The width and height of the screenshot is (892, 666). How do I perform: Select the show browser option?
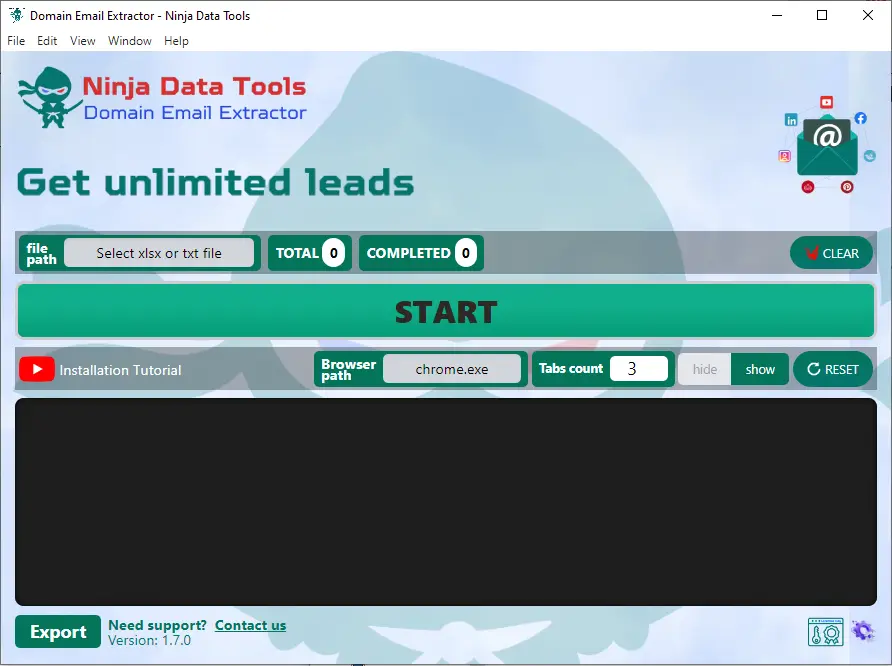click(760, 369)
